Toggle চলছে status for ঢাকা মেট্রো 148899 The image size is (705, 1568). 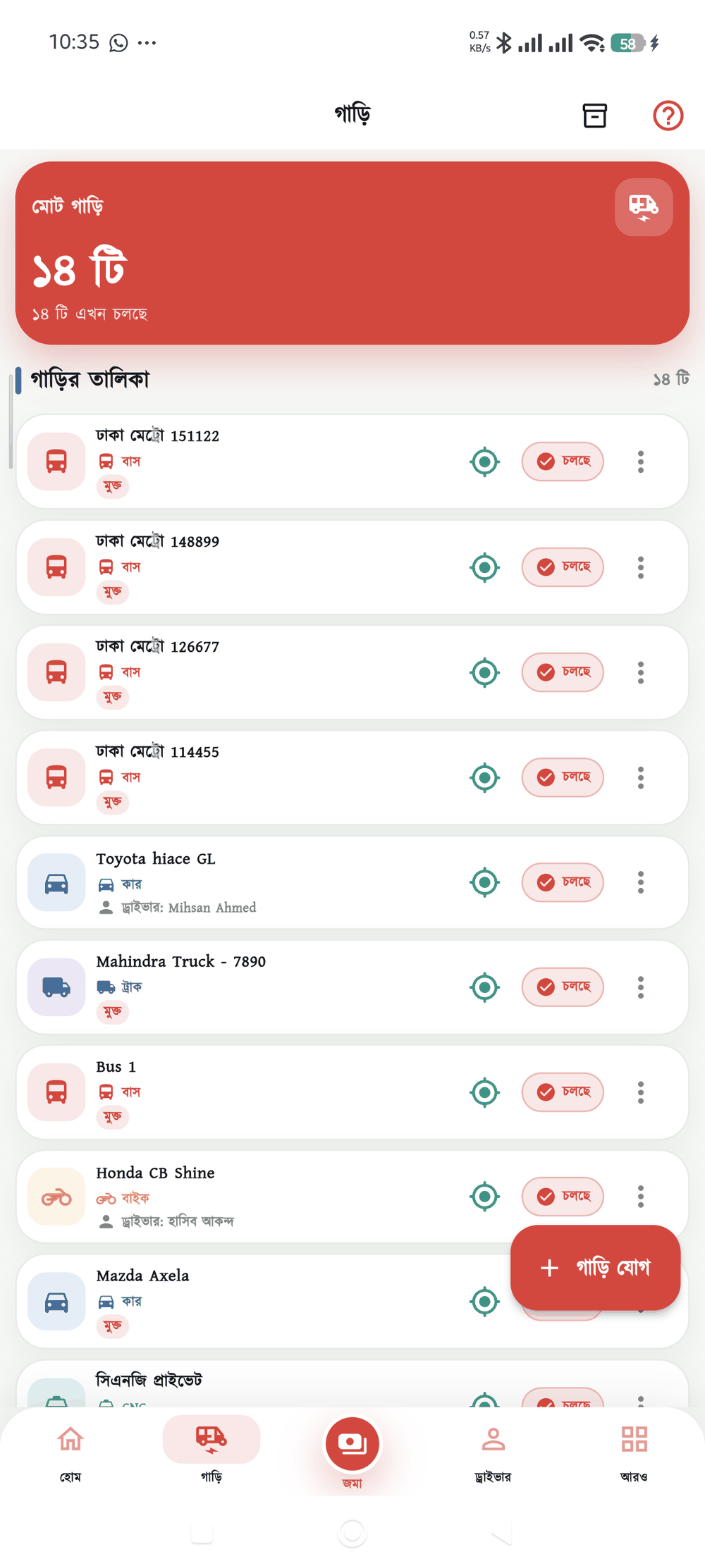[x=563, y=567]
